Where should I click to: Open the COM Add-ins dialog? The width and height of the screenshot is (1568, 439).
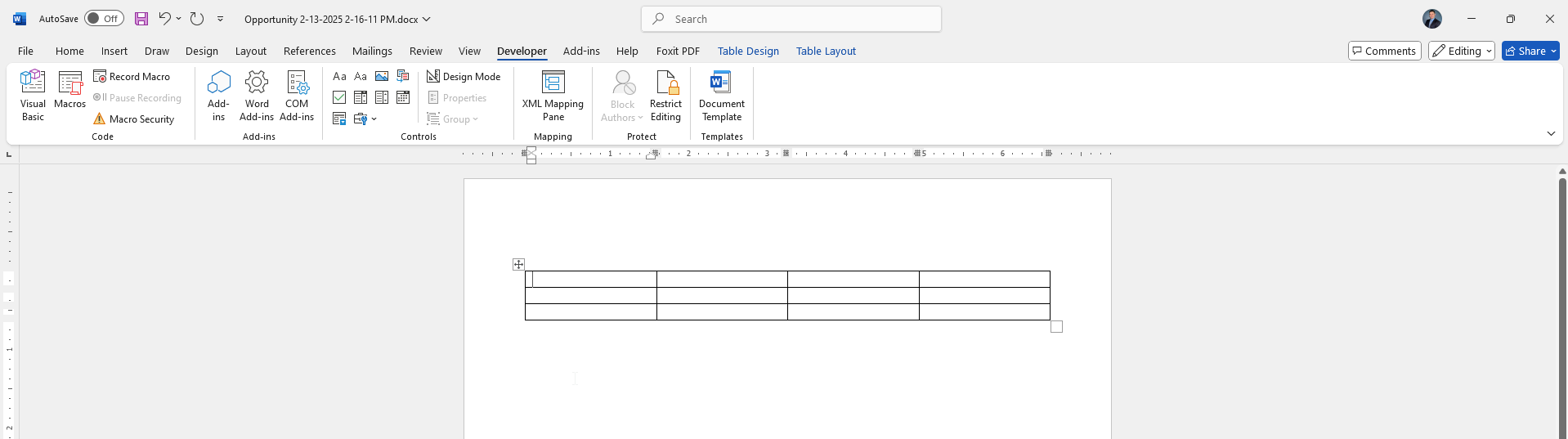coord(297,96)
